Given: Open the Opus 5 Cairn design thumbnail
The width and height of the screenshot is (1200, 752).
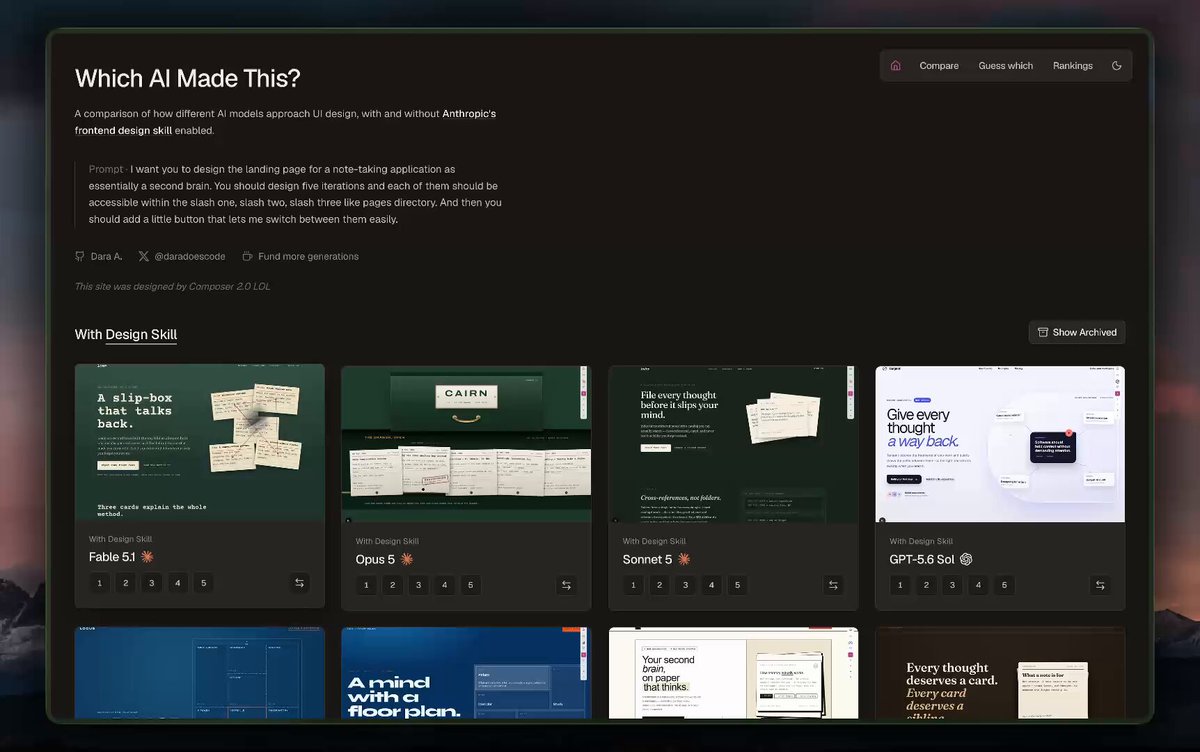Looking at the screenshot, I should pos(466,444).
